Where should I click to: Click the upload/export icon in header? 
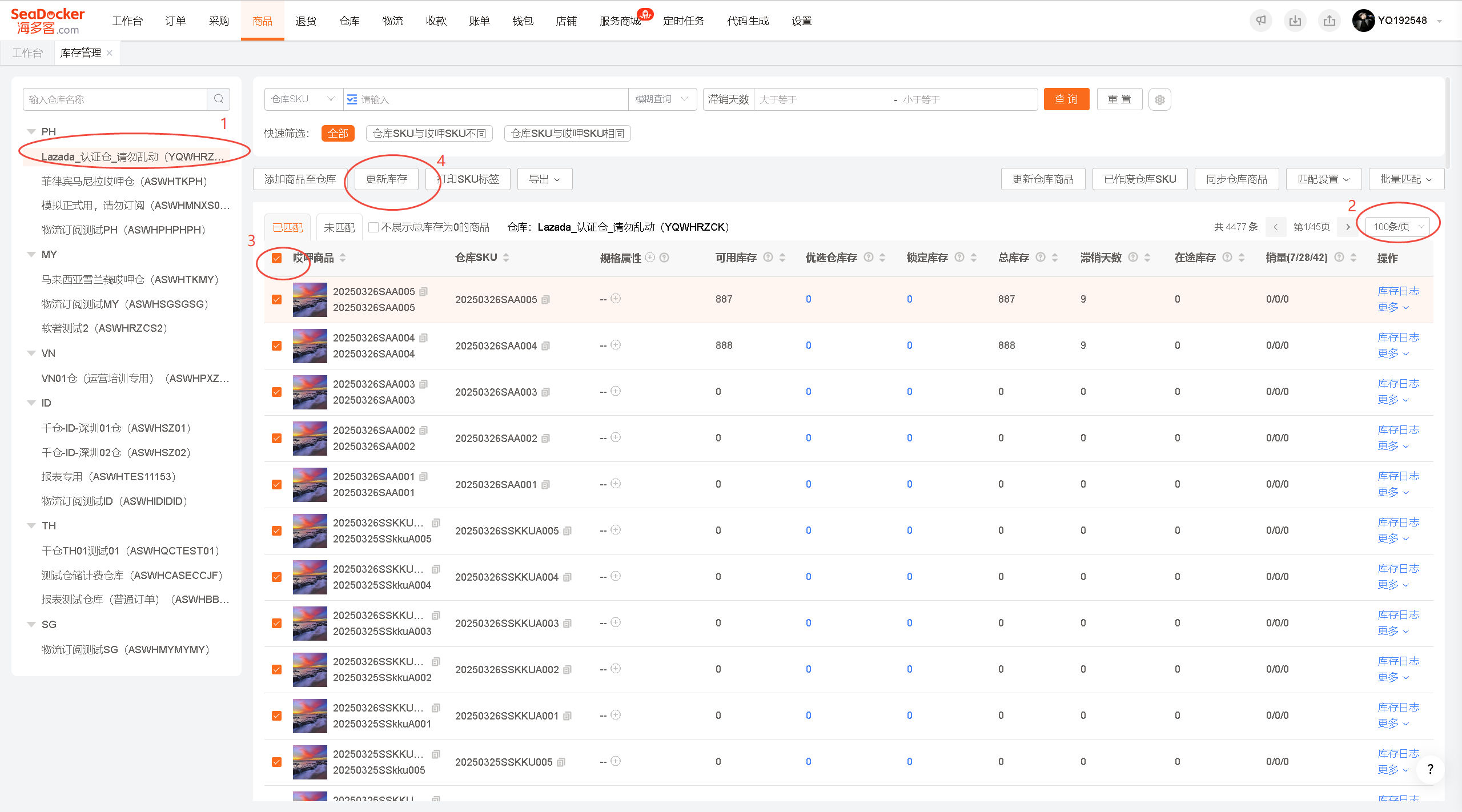coord(1330,21)
